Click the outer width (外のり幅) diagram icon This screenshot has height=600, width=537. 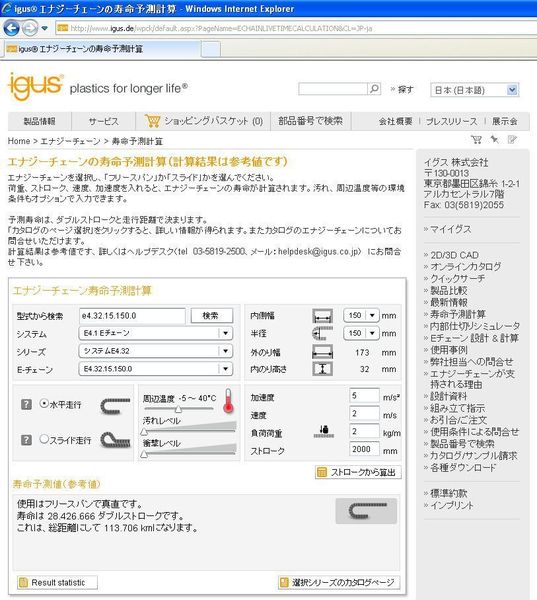pyautogui.click(x=322, y=352)
